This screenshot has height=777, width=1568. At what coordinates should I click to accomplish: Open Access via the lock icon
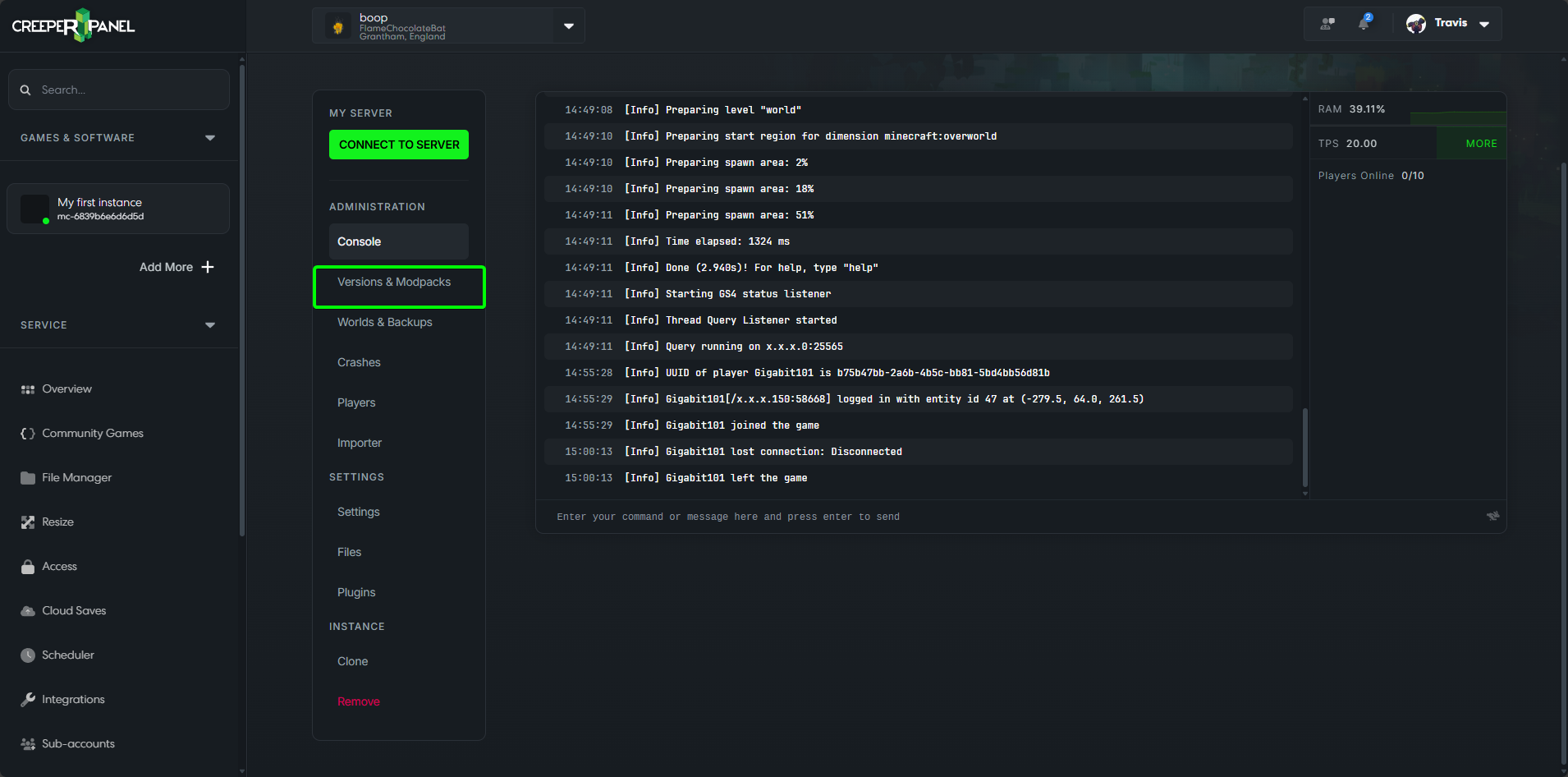click(x=27, y=566)
